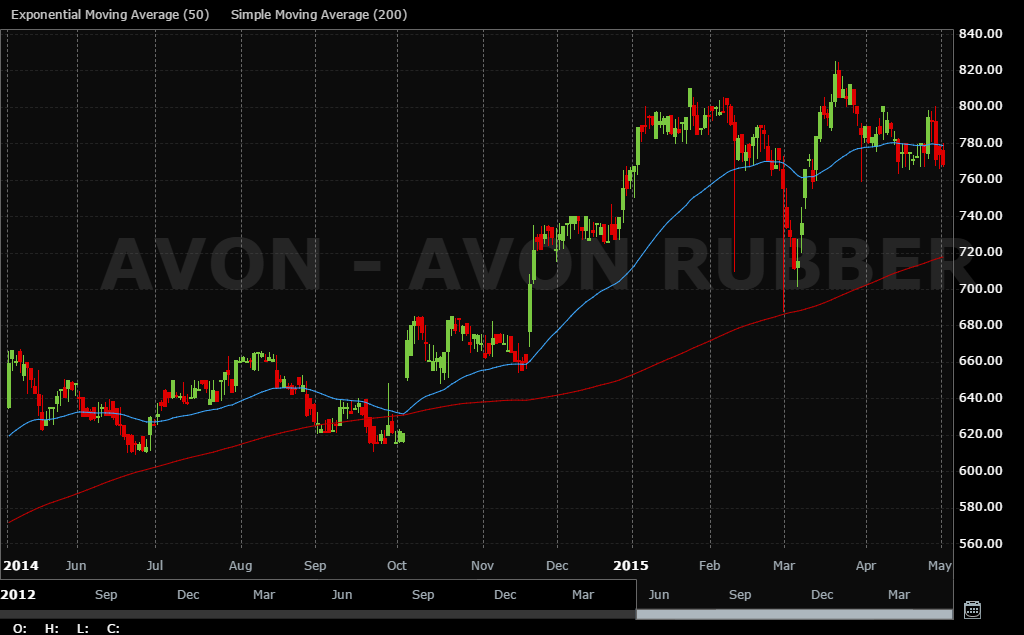Click the 700.00 price axis label
This screenshot has width=1024, height=635.
tap(980, 288)
